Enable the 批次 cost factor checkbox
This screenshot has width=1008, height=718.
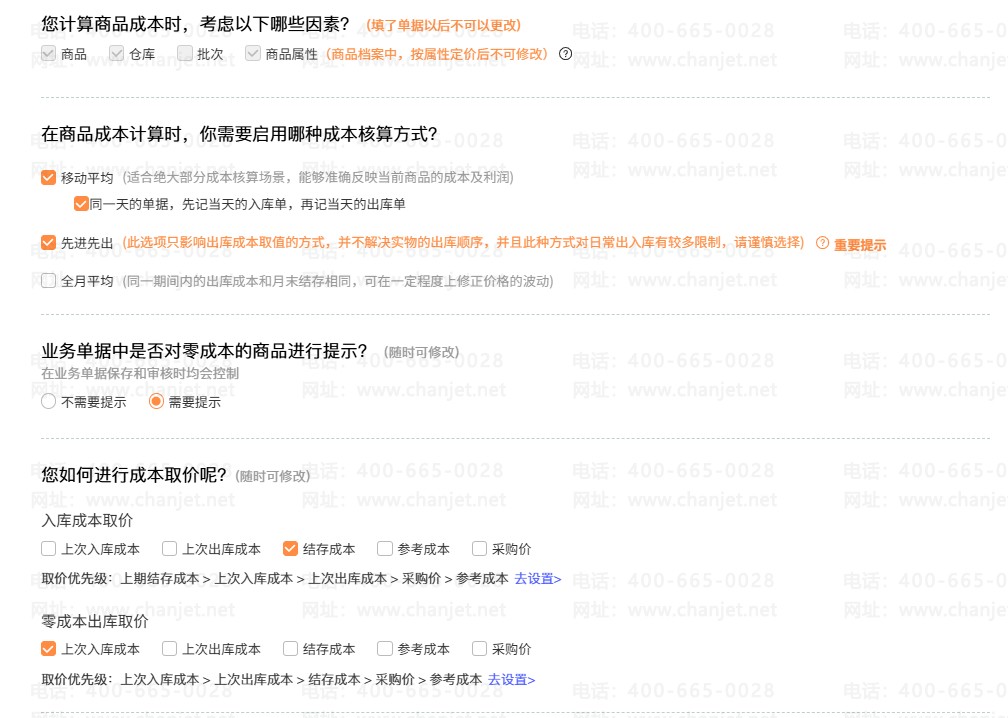click(x=184, y=53)
